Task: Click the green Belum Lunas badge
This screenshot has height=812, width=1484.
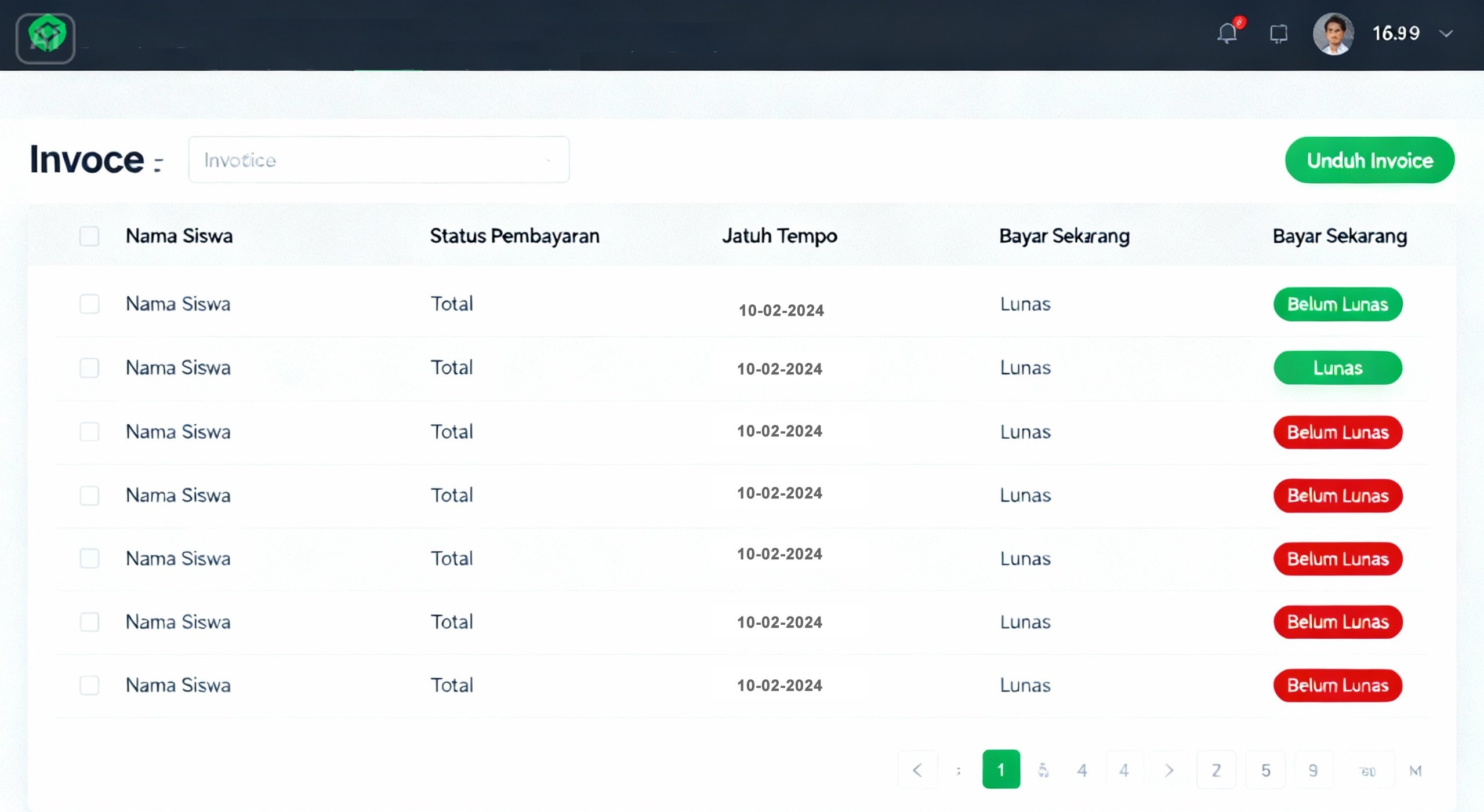Action: 1337,304
